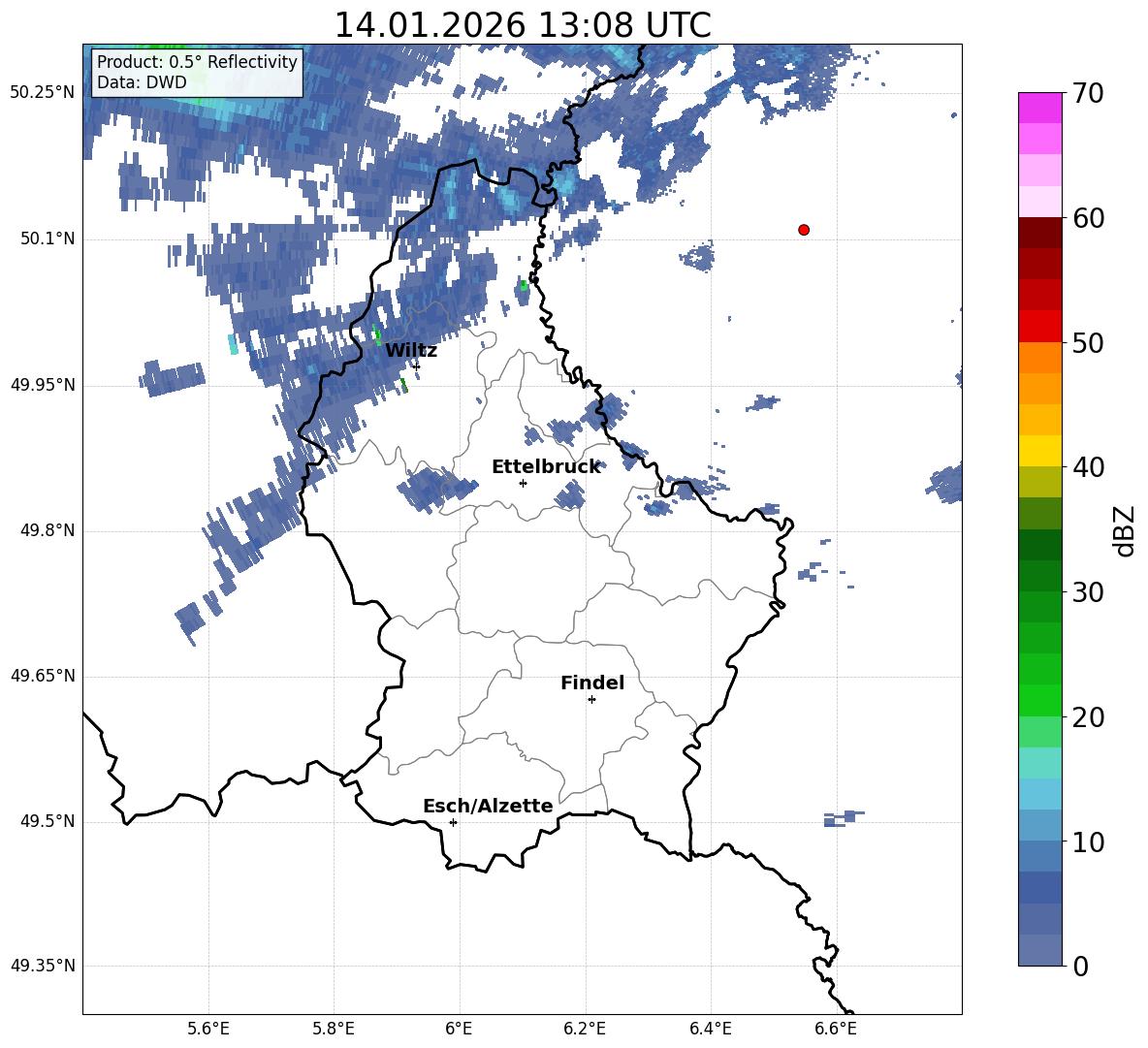Click the Esch/Alzette label text
This screenshot has height=1048, width=1148.
tap(488, 806)
